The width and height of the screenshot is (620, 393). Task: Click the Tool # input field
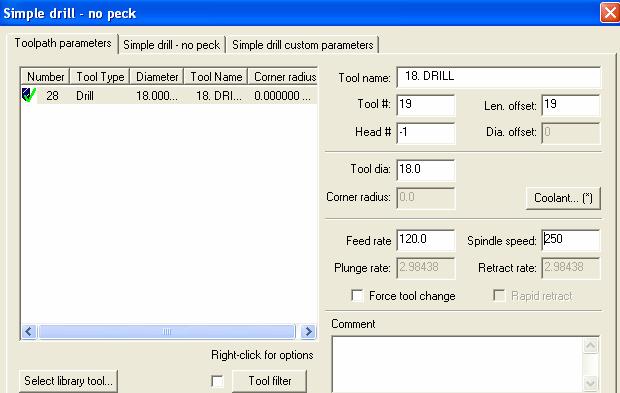pos(425,105)
